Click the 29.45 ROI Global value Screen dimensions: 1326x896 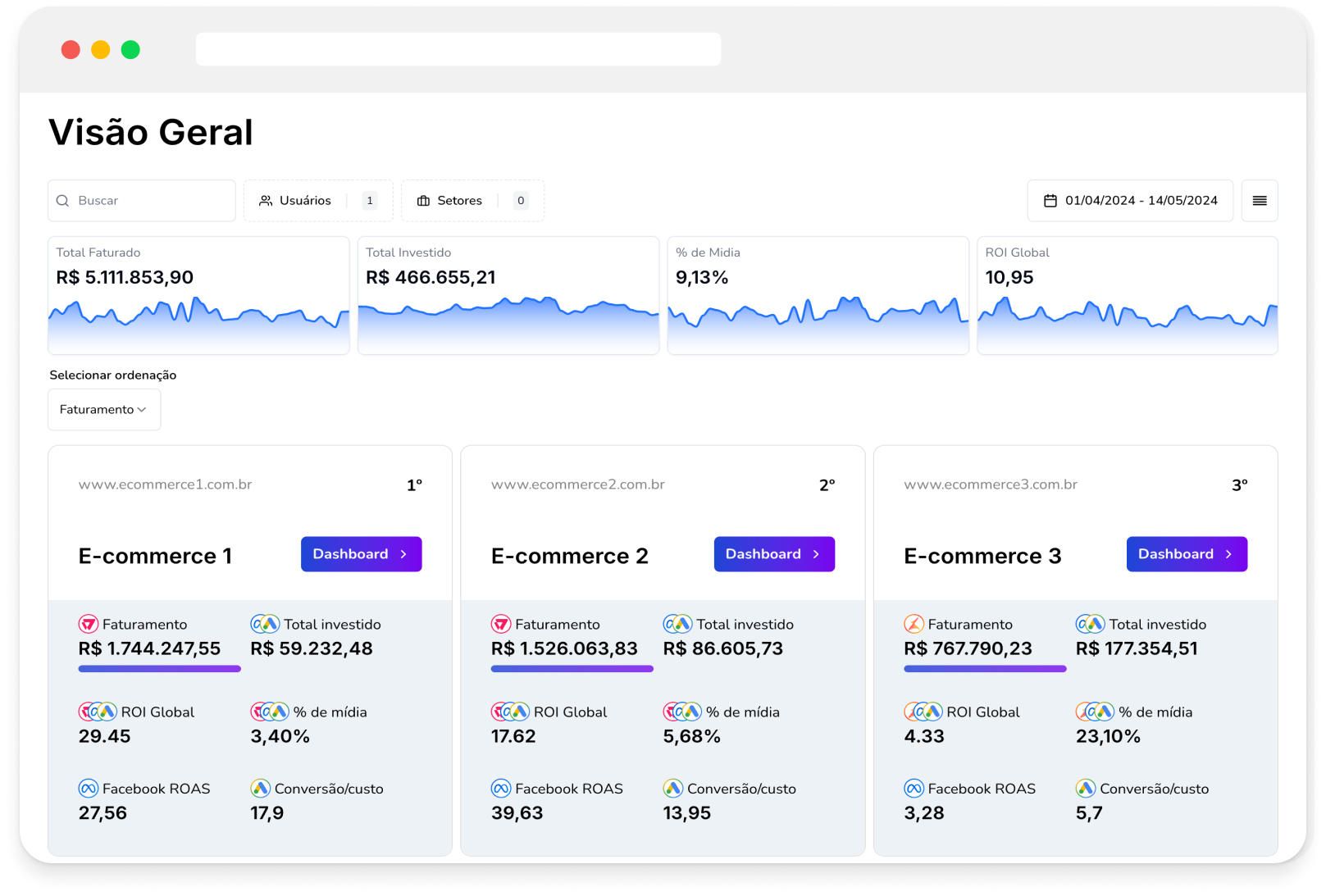click(104, 736)
